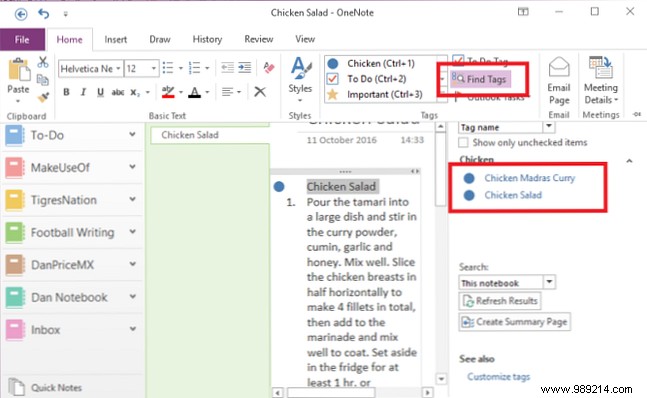Open the Draw tab
647x398 pixels.
coord(160,39)
